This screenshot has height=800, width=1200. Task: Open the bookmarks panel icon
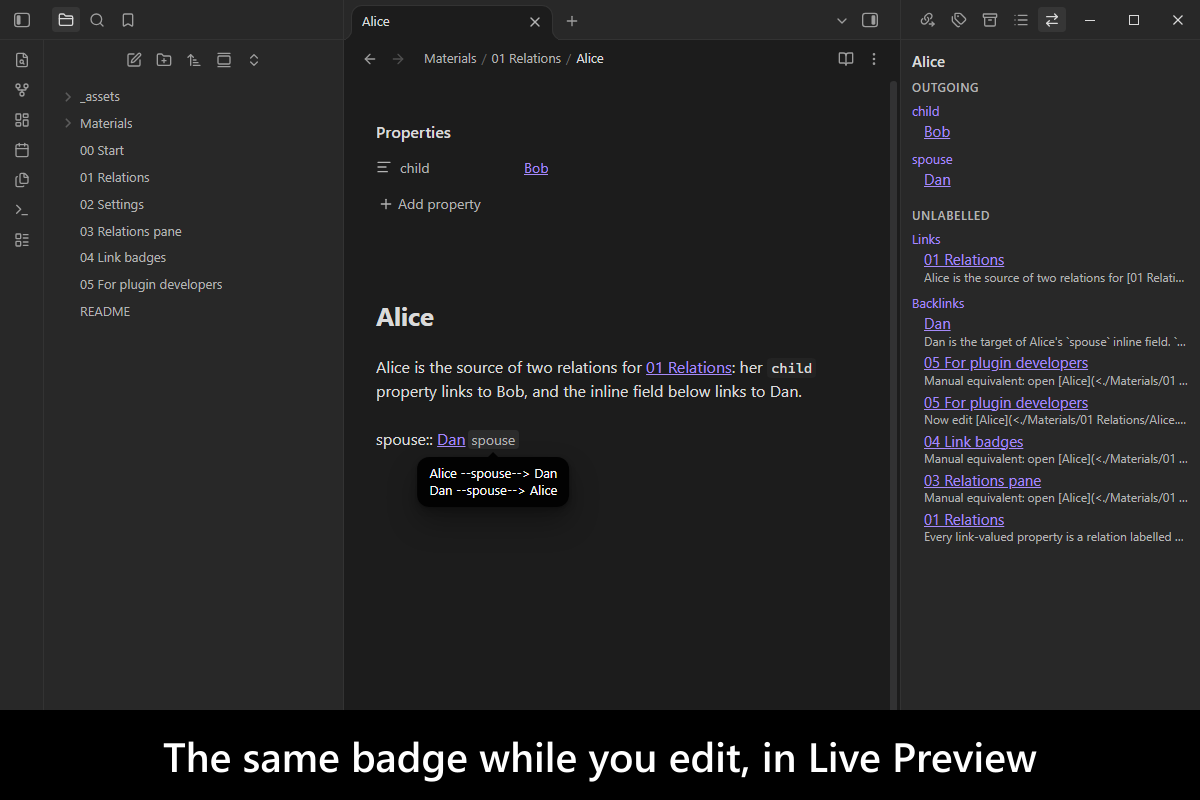128,20
